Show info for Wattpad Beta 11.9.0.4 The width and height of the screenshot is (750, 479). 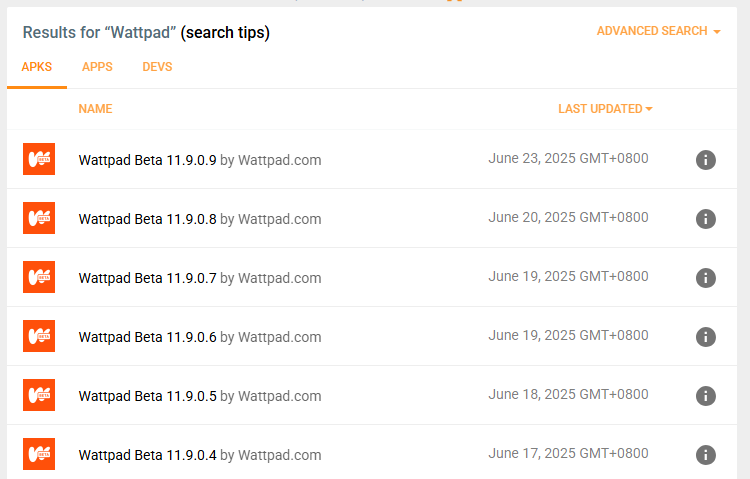coord(705,455)
